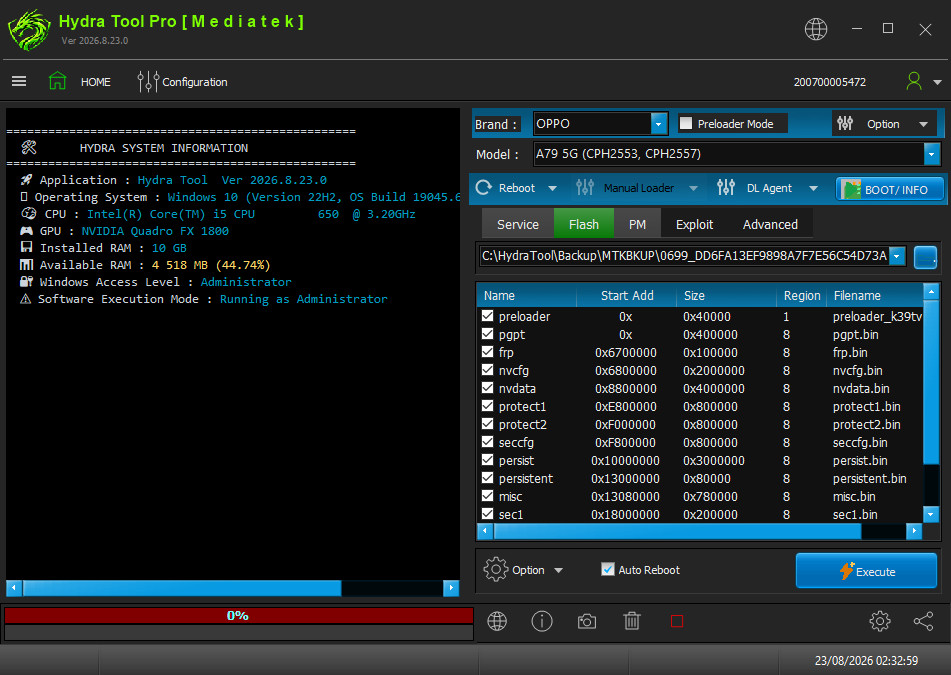The image size is (951, 675).
Task: Click the globe icon in bottom toolbar
Action: [x=497, y=621]
